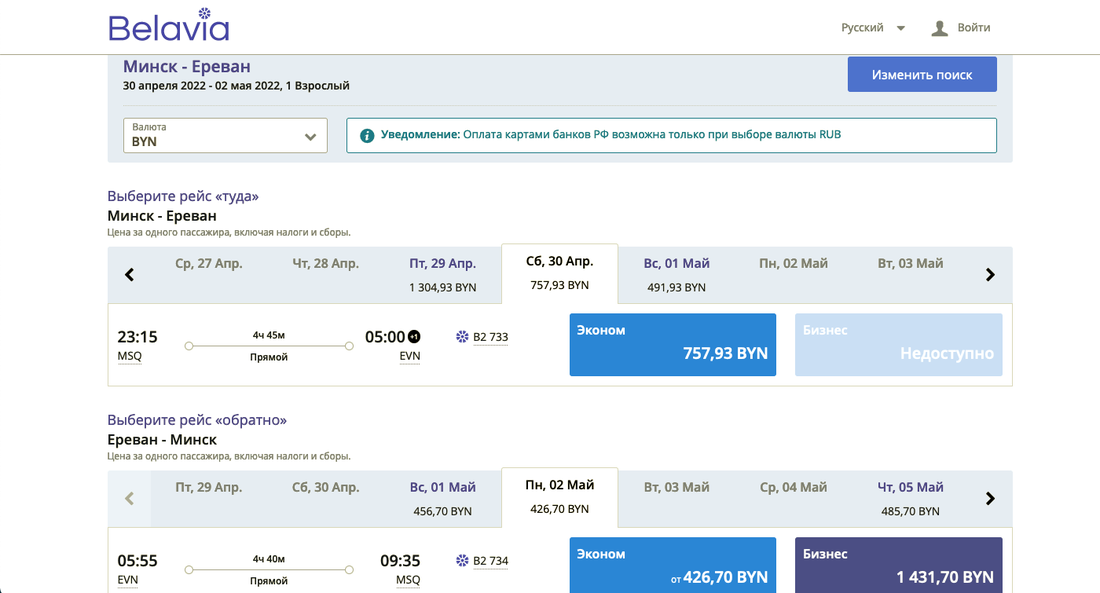Click the next dates arrow for outbound flight
The image size is (1100, 593).
pos(990,275)
